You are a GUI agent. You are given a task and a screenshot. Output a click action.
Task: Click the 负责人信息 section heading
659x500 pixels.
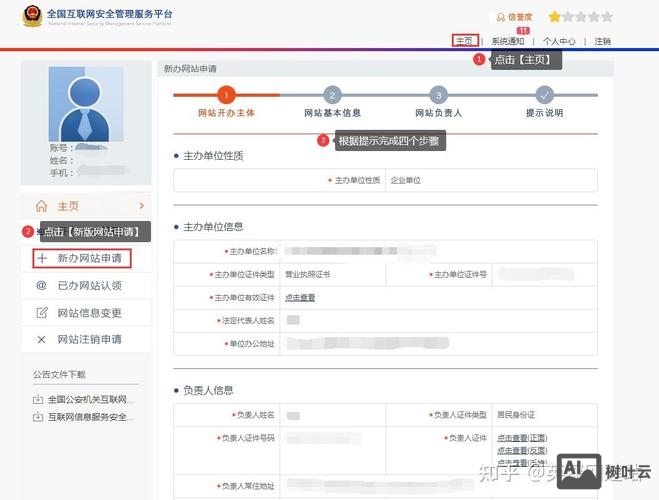tap(208, 390)
